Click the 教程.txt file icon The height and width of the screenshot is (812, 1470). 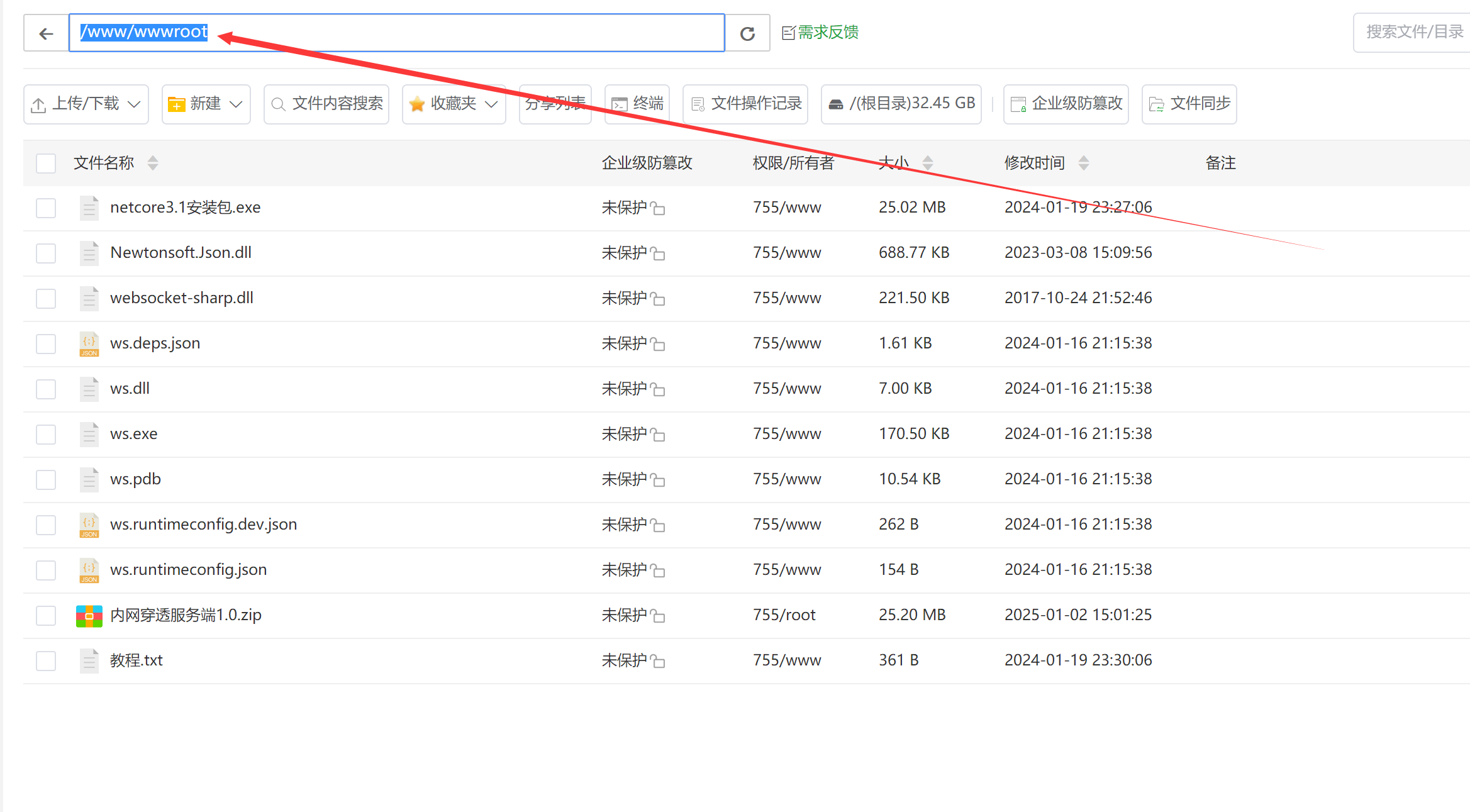pos(89,661)
